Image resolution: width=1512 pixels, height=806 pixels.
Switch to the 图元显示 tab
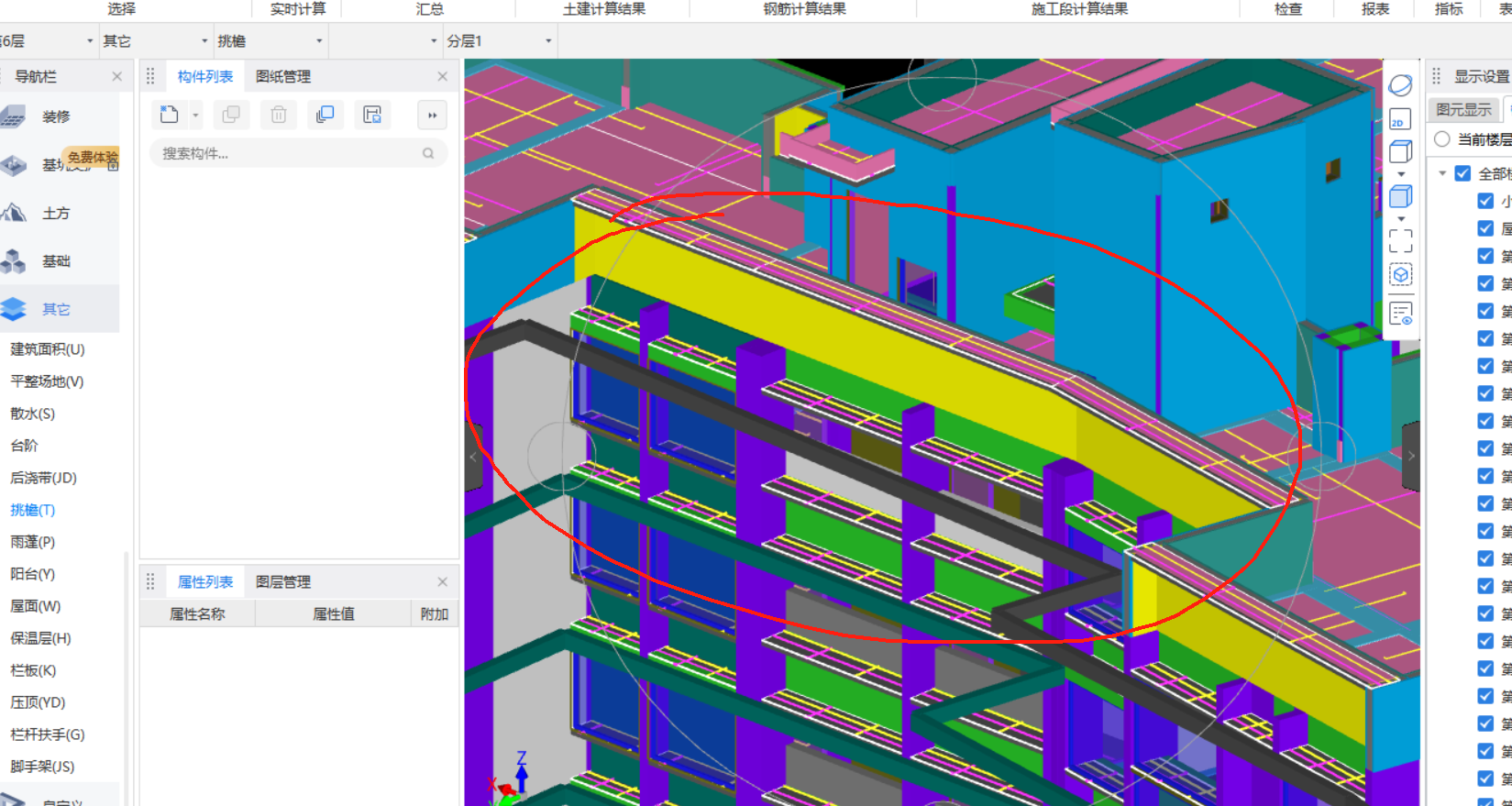click(x=1463, y=109)
